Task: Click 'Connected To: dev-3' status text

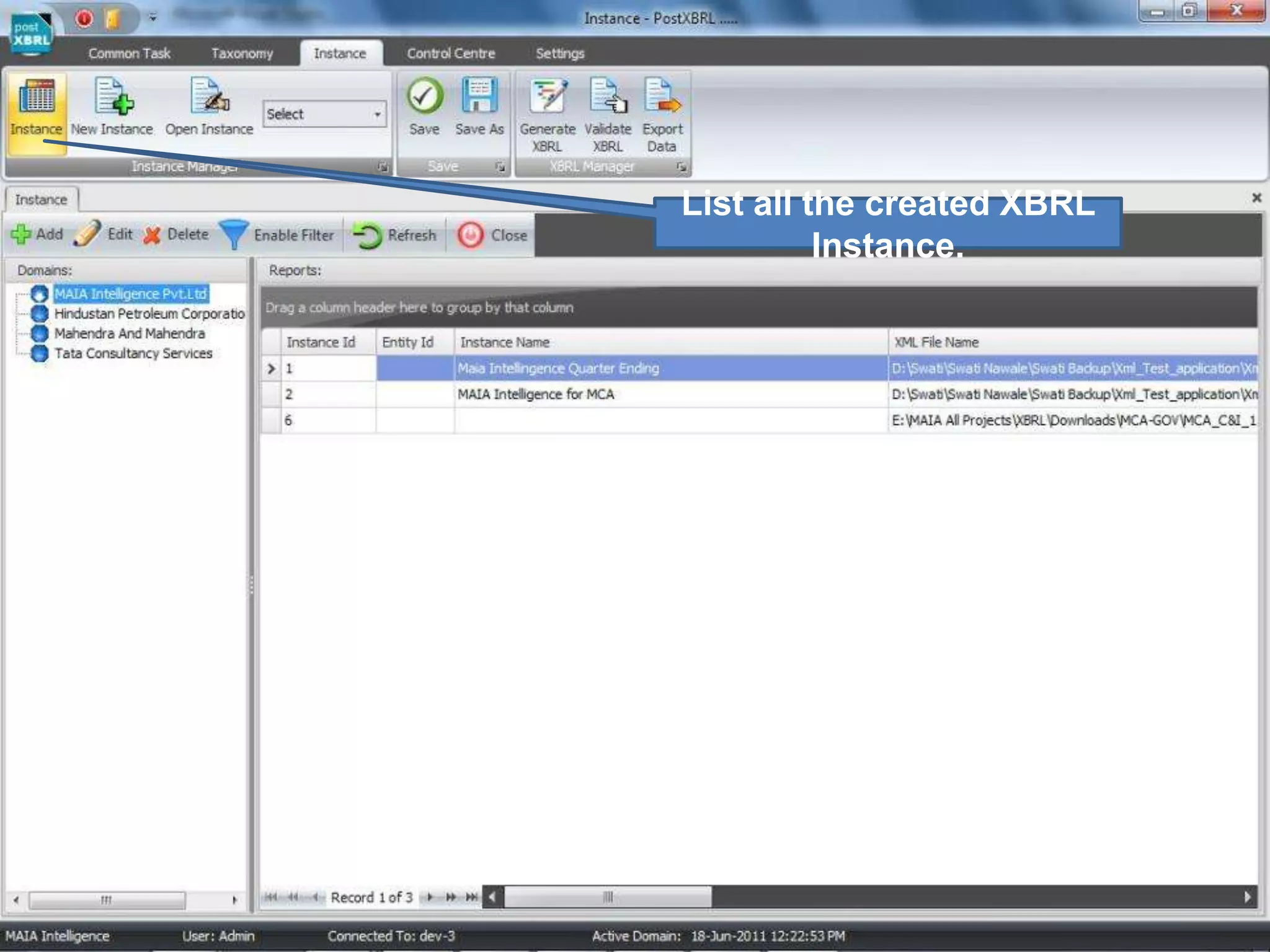Action: coord(391,936)
